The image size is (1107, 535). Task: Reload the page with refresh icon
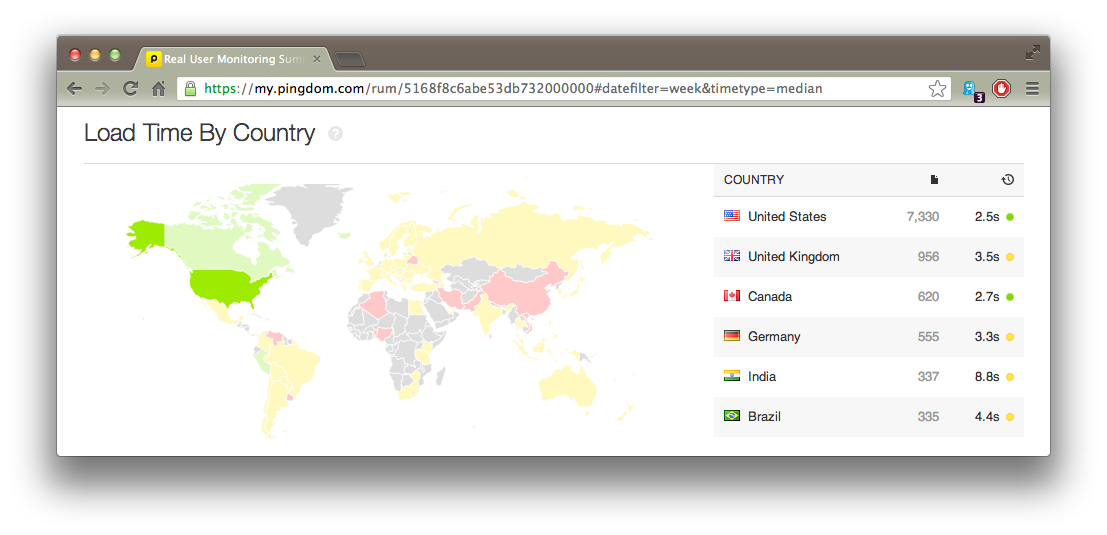click(131, 88)
